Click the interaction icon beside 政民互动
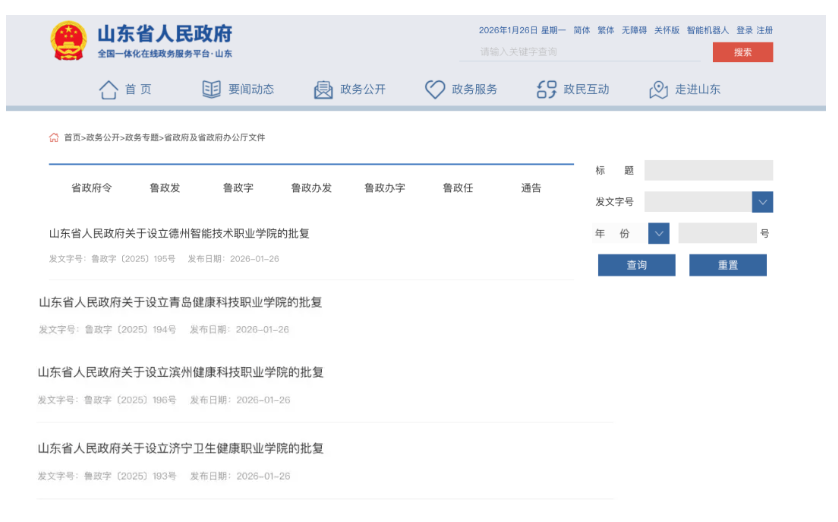The width and height of the screenshot is (838, 522). click(546, 90)
